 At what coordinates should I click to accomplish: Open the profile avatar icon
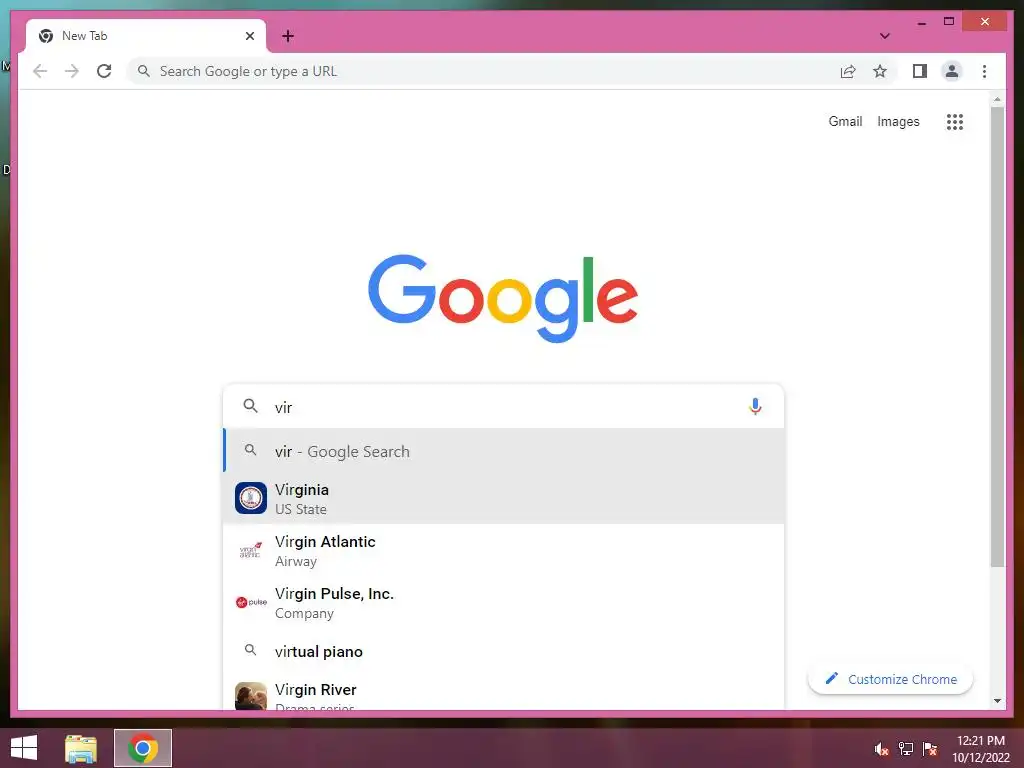click(x=952, y=71)
